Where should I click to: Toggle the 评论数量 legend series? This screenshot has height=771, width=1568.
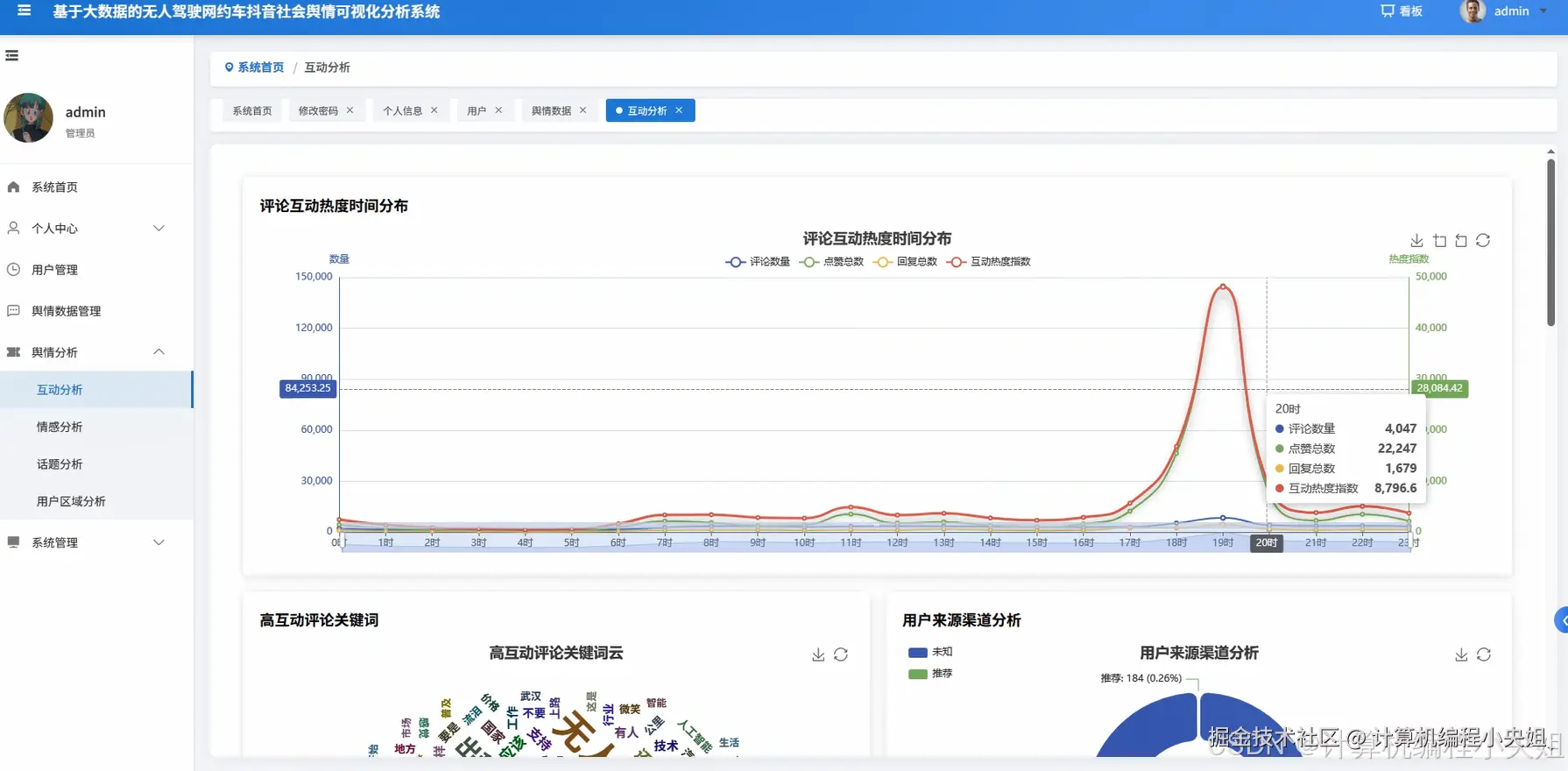pos(758,261)
